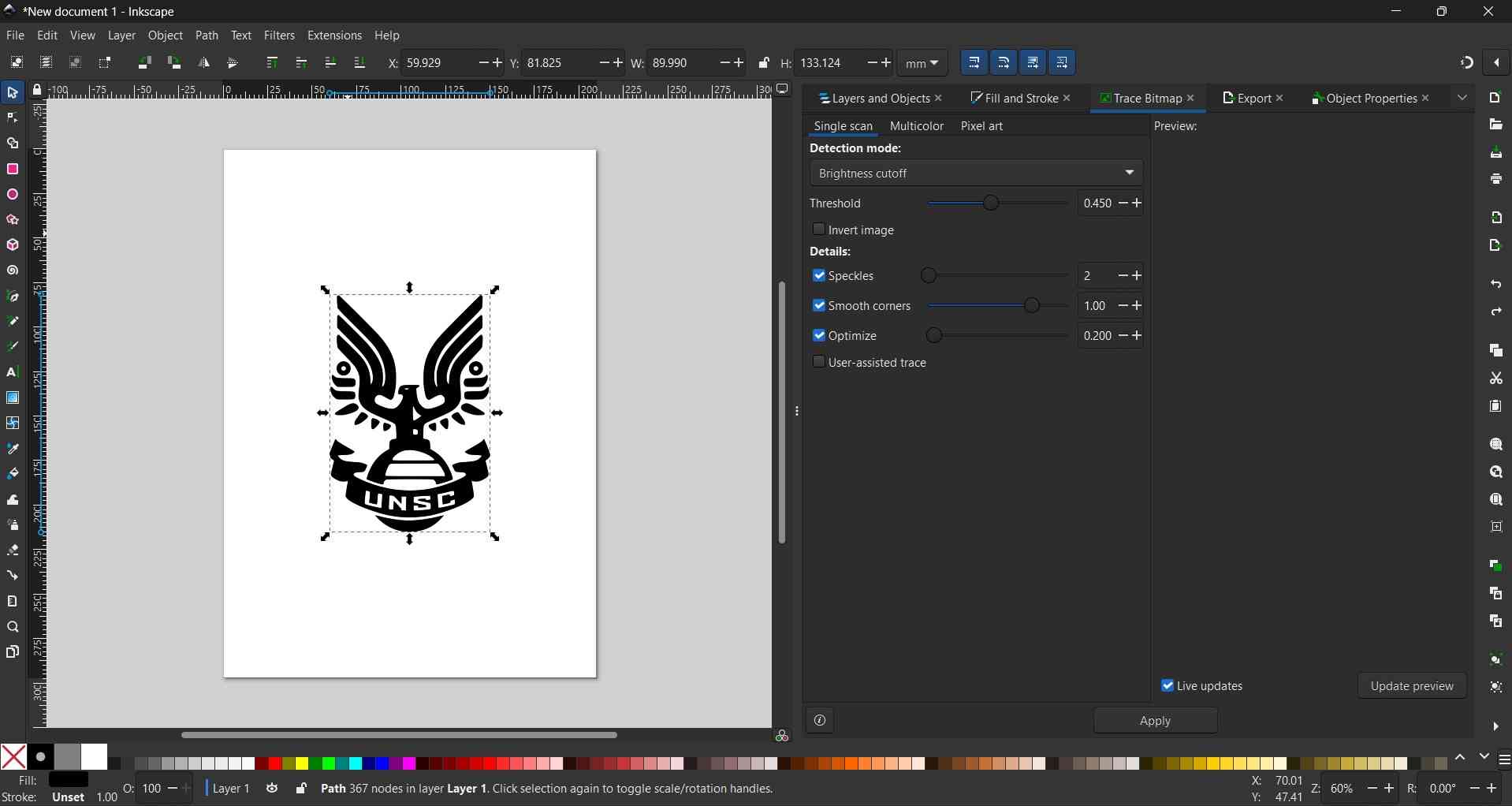Expand the dock panel tabs menu
This screenshot has width=1512, height=806.
(1462, 98)
